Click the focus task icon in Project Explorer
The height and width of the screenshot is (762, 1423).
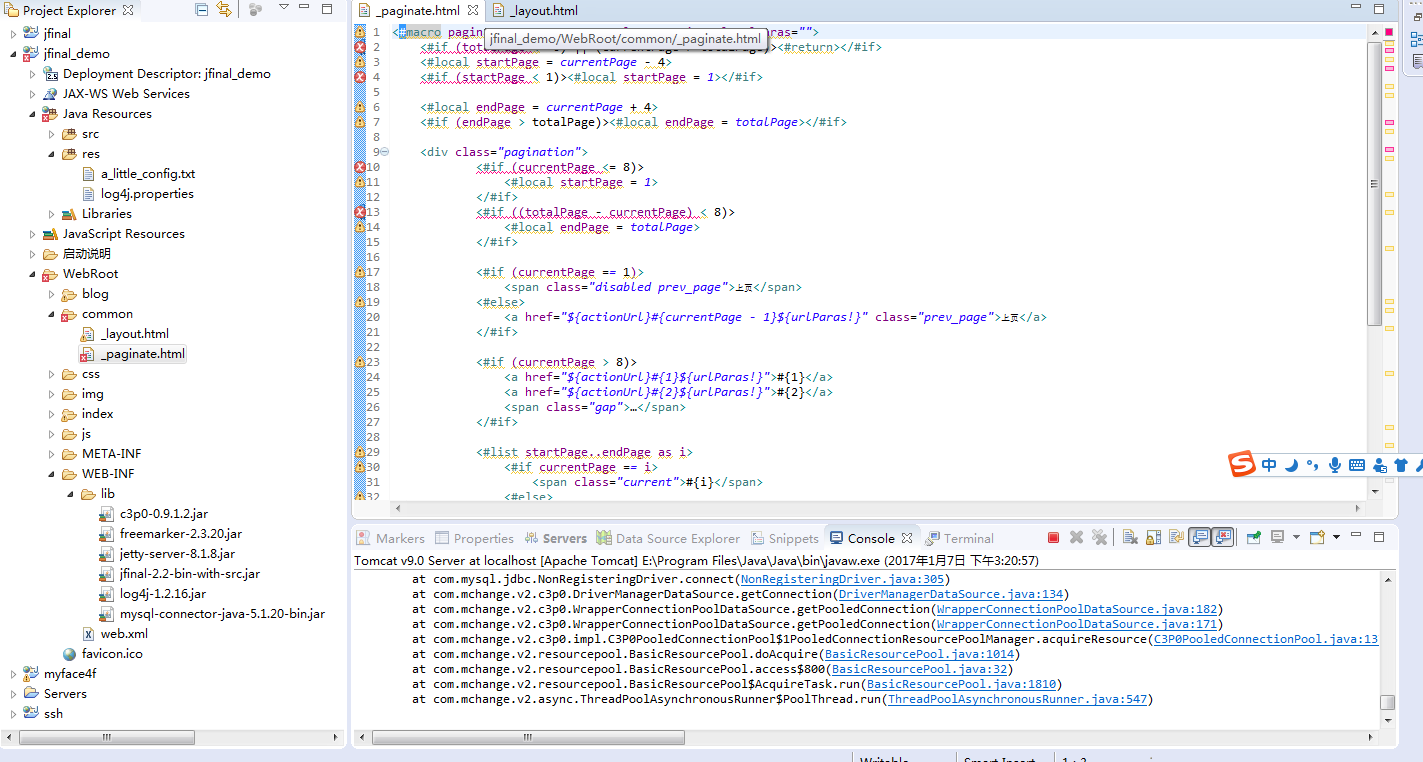click(x=255, y=10)
